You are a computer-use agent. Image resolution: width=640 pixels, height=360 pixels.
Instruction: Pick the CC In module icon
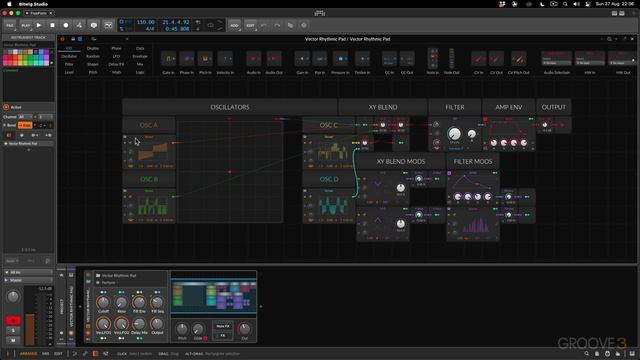click(389, 59)
